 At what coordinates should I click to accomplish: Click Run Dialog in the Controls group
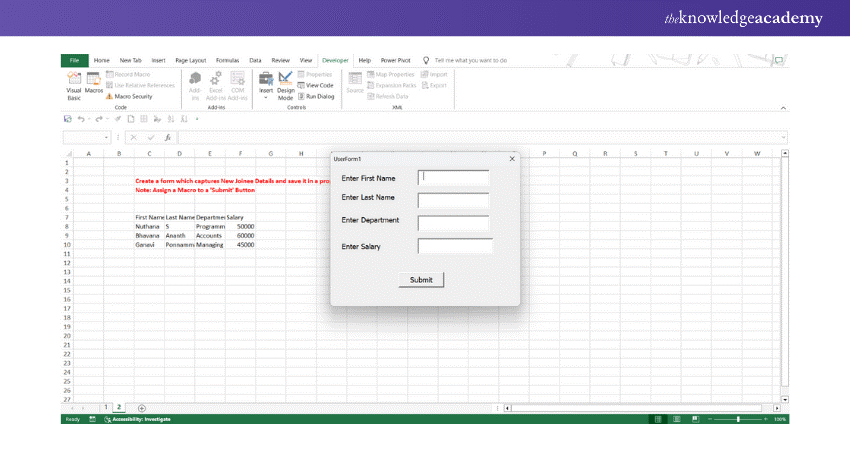(320, 96)
